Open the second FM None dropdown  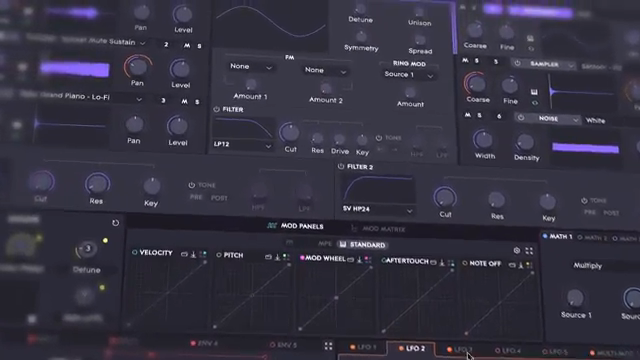(325, 71)
